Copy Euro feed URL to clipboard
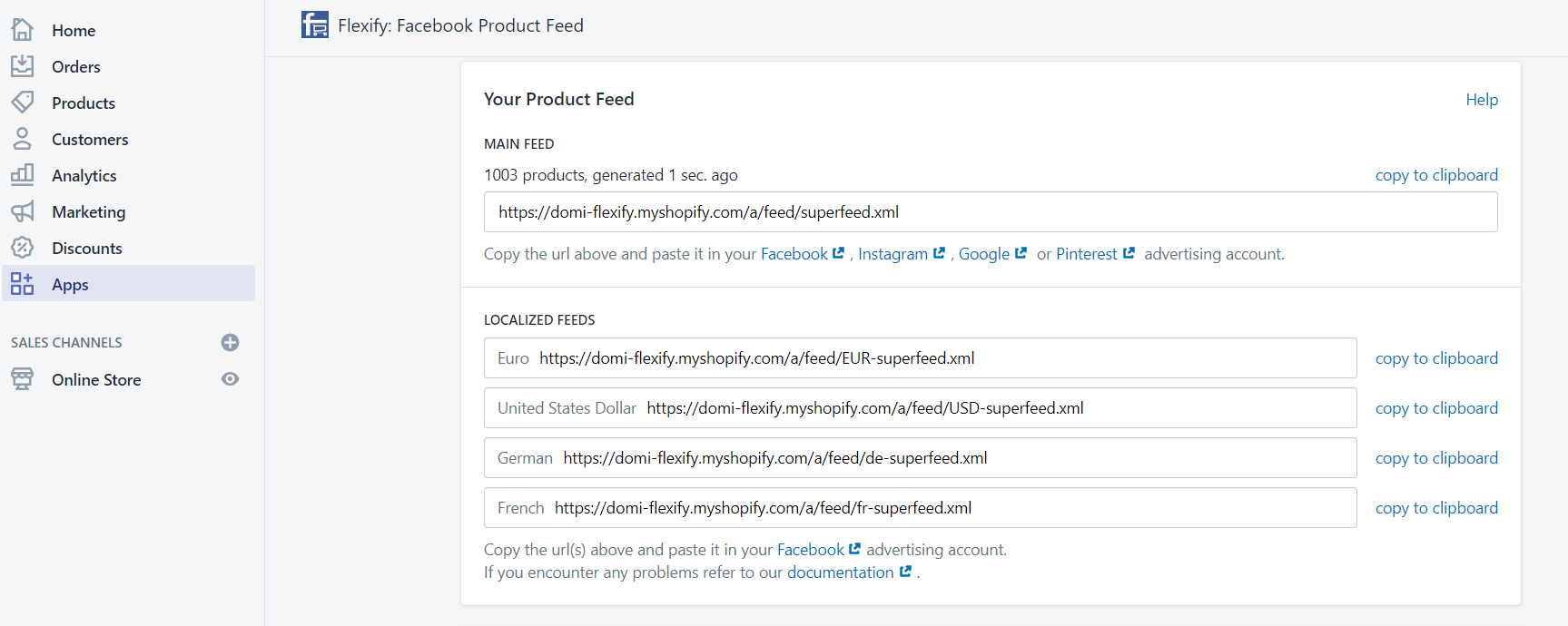 pyautogui.click(x=1436, y=358)
